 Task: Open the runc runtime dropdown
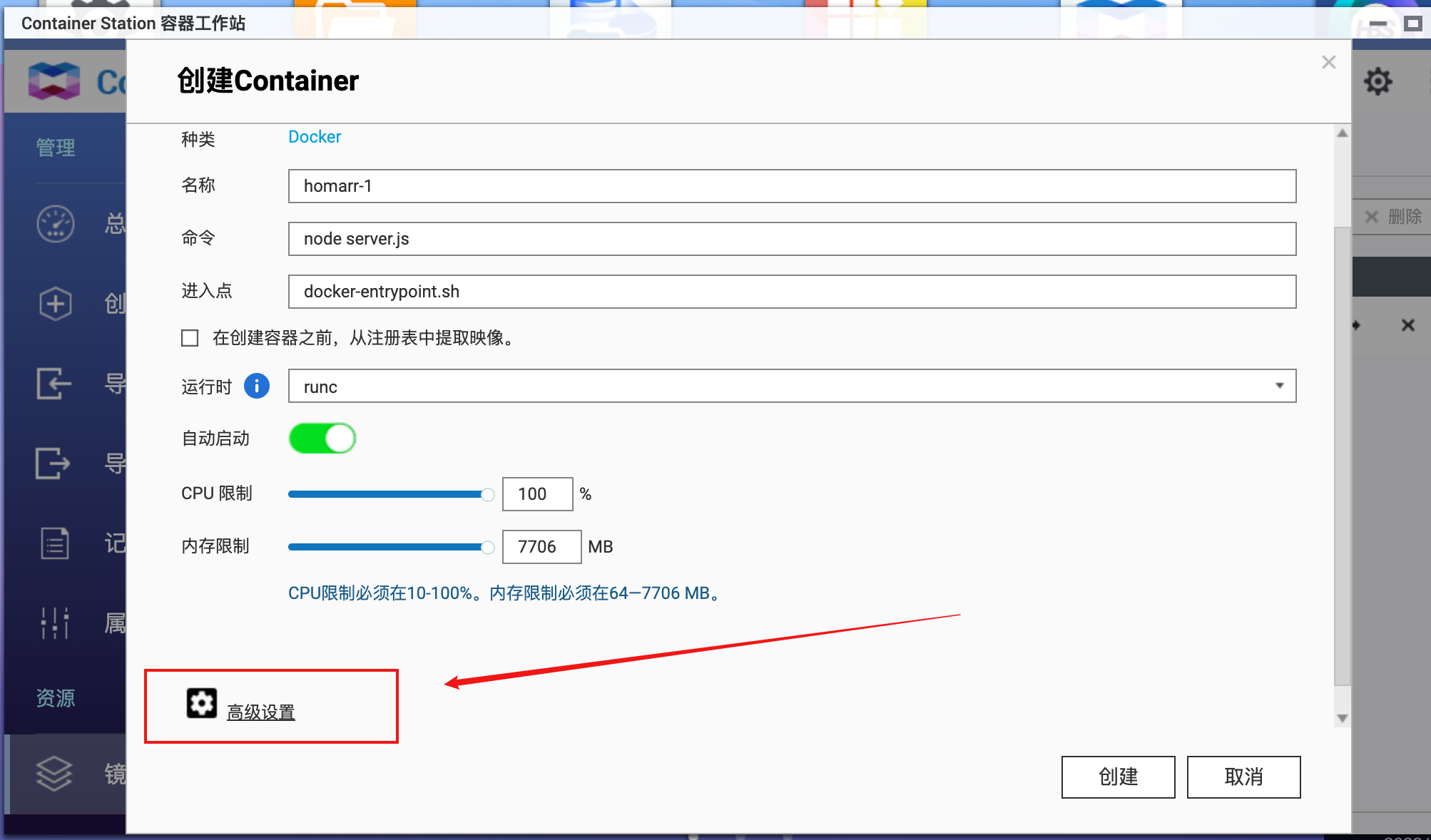(x=792, y=386)
